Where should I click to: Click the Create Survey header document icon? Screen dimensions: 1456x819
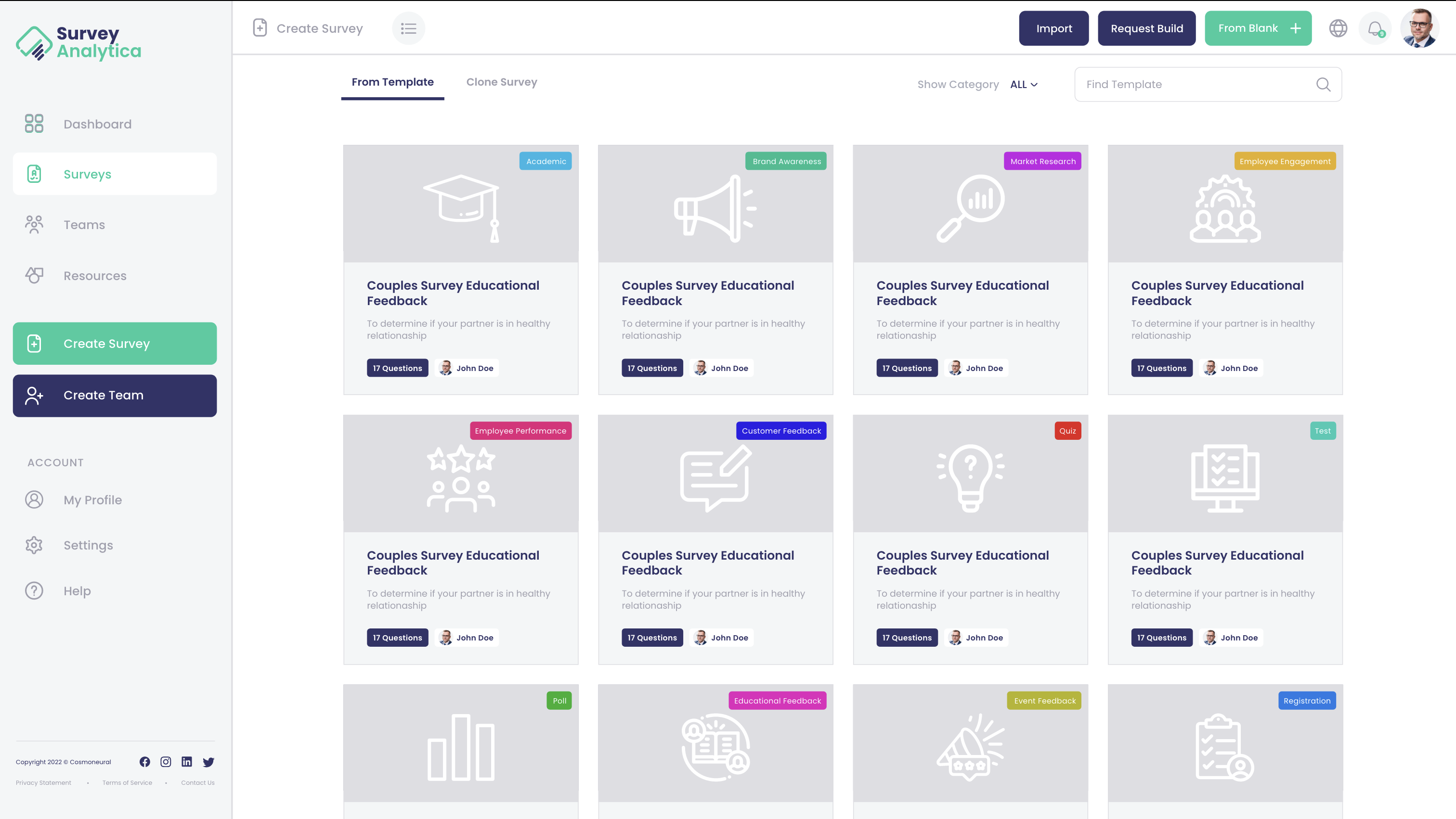[x=260, y=28]
